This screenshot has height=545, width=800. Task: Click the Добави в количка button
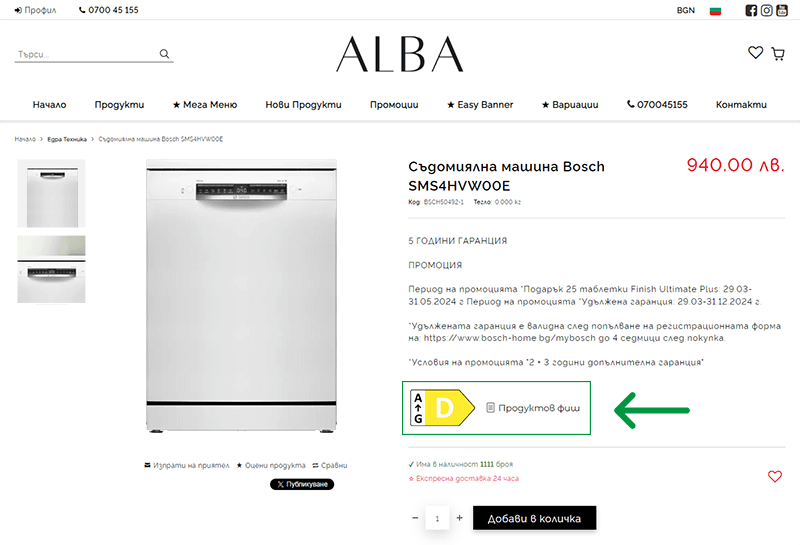pos(534,518)
